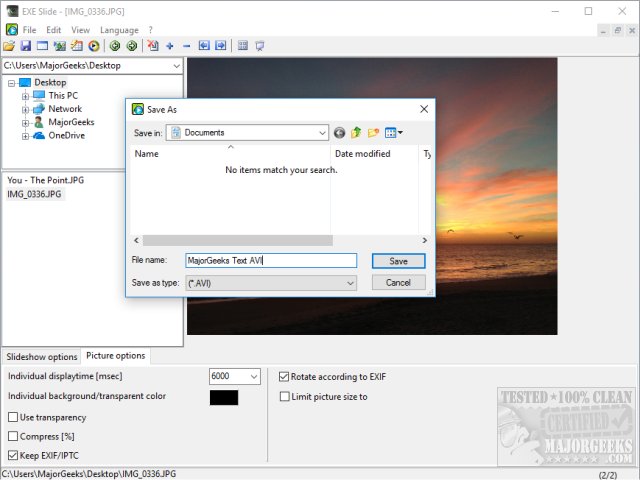The image size is (640, 480).
Task: Expand the This PC tree node
Action: click(x=25, y=96)
